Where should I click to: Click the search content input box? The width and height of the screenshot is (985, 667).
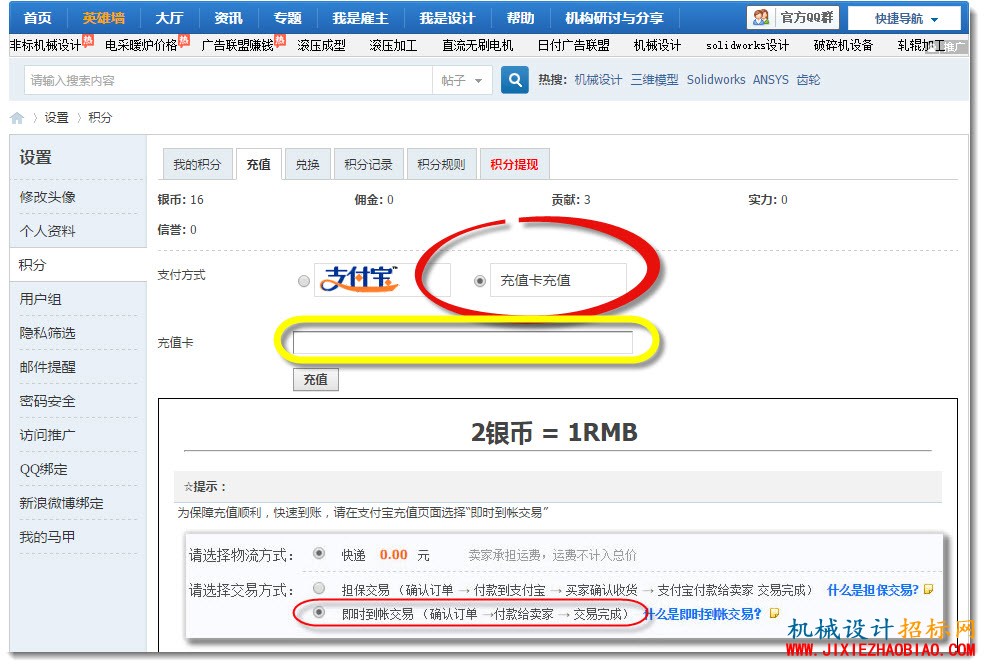(x=229, y=80)
